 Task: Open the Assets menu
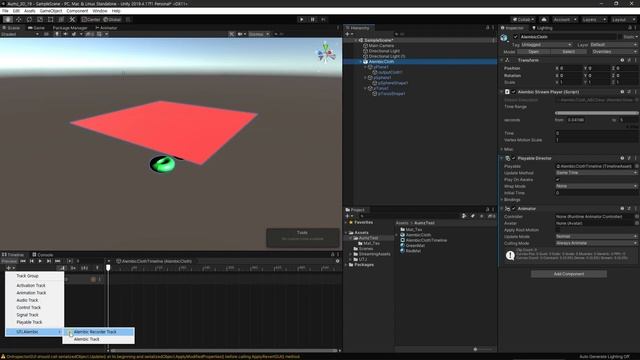[x=29, y=11]
